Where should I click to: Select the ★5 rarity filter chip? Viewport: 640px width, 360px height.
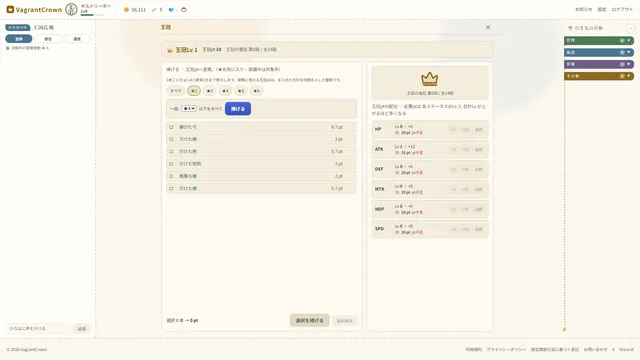click(241, 91)
